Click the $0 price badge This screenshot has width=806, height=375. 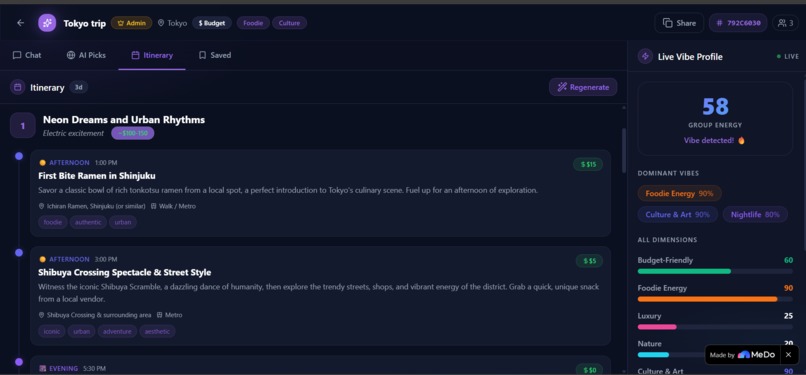(x=589, y=370)
